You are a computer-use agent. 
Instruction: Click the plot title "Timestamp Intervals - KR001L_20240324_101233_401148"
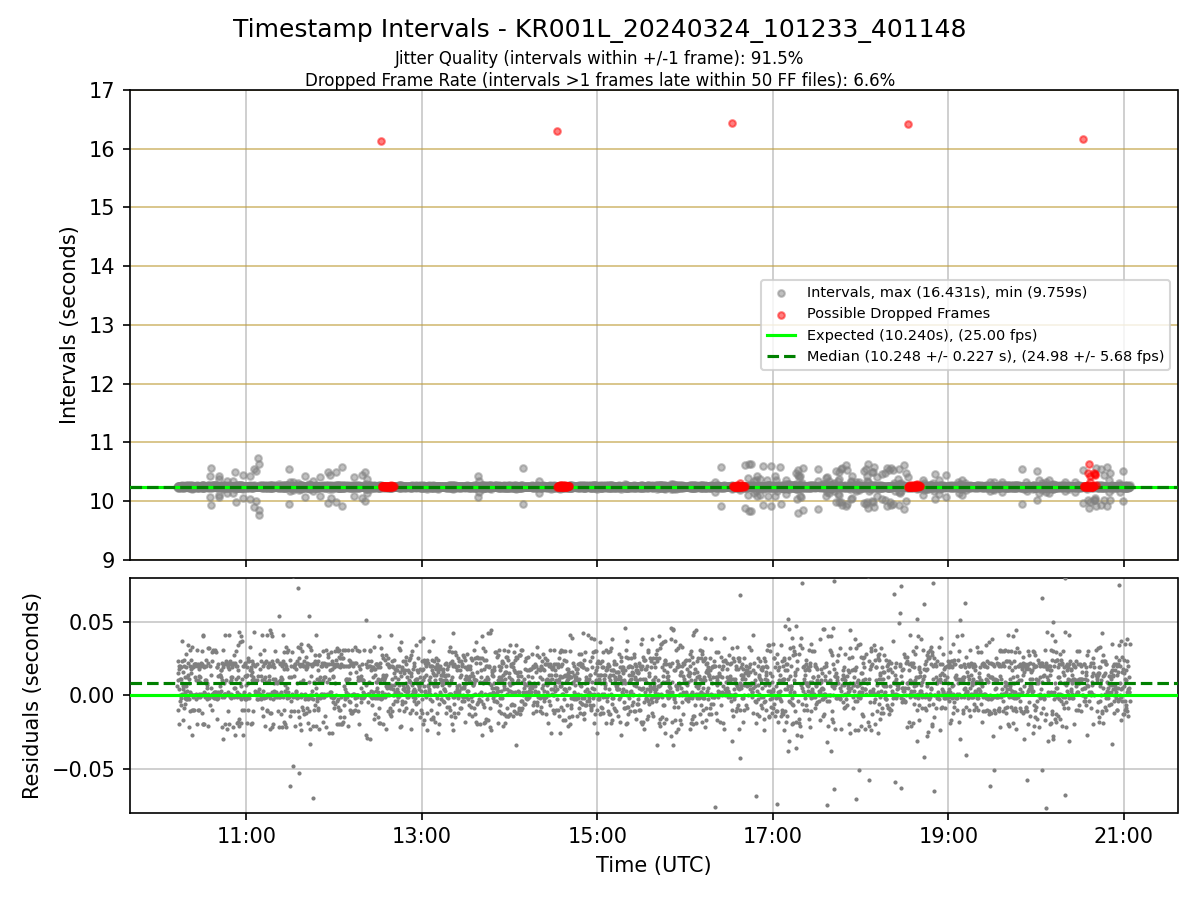599,29
